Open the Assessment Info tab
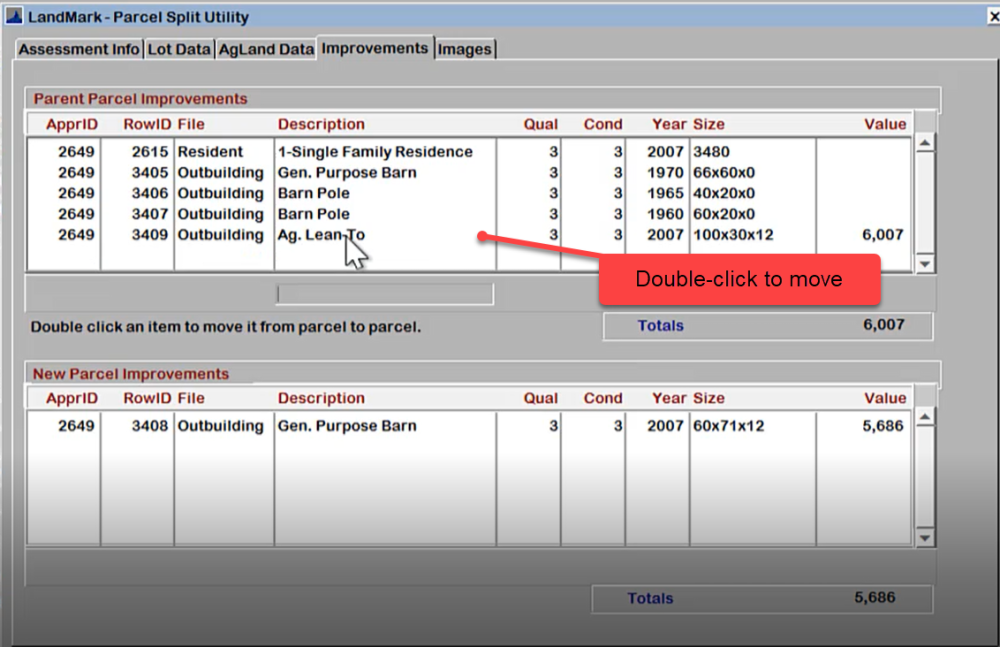The height and width of the screenshot is (647, 1000). (78, 49)
